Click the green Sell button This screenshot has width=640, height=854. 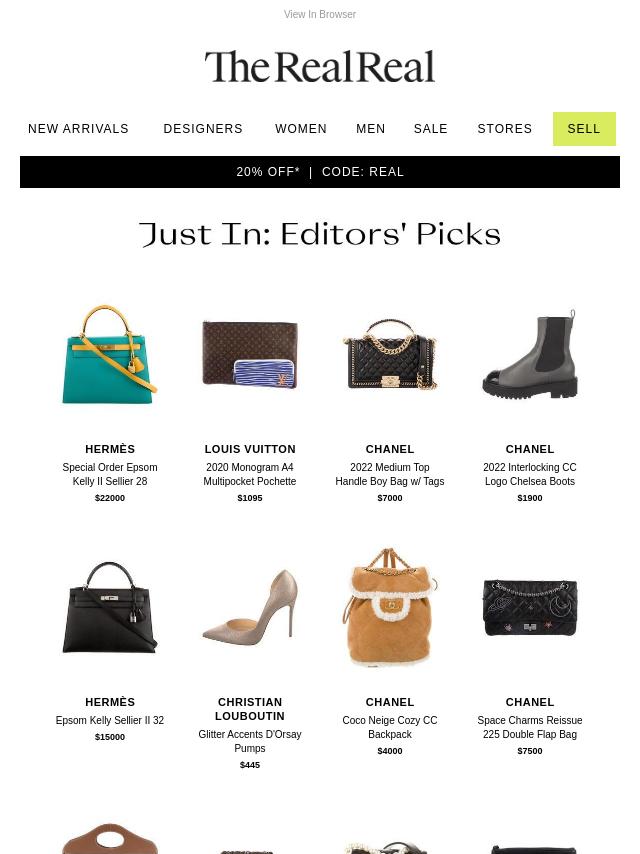click(584, 129)
